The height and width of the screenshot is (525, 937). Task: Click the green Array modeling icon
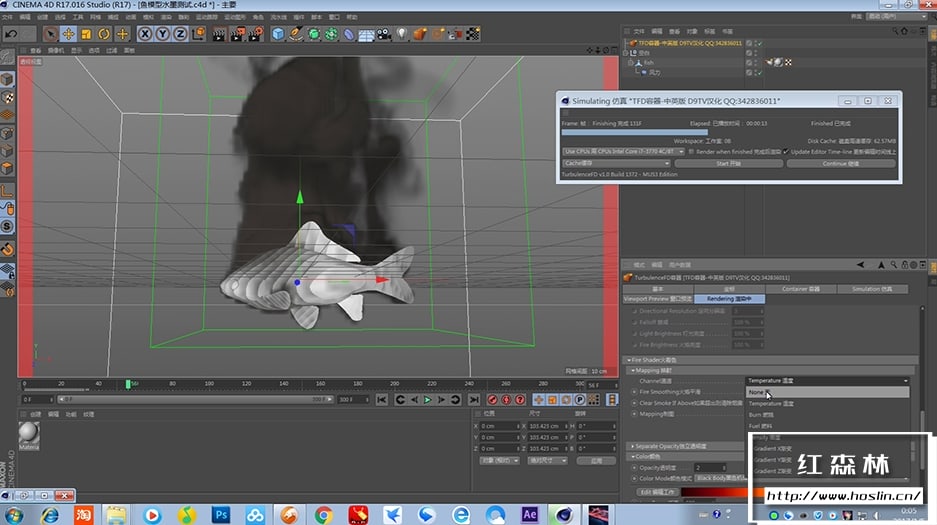331,34
